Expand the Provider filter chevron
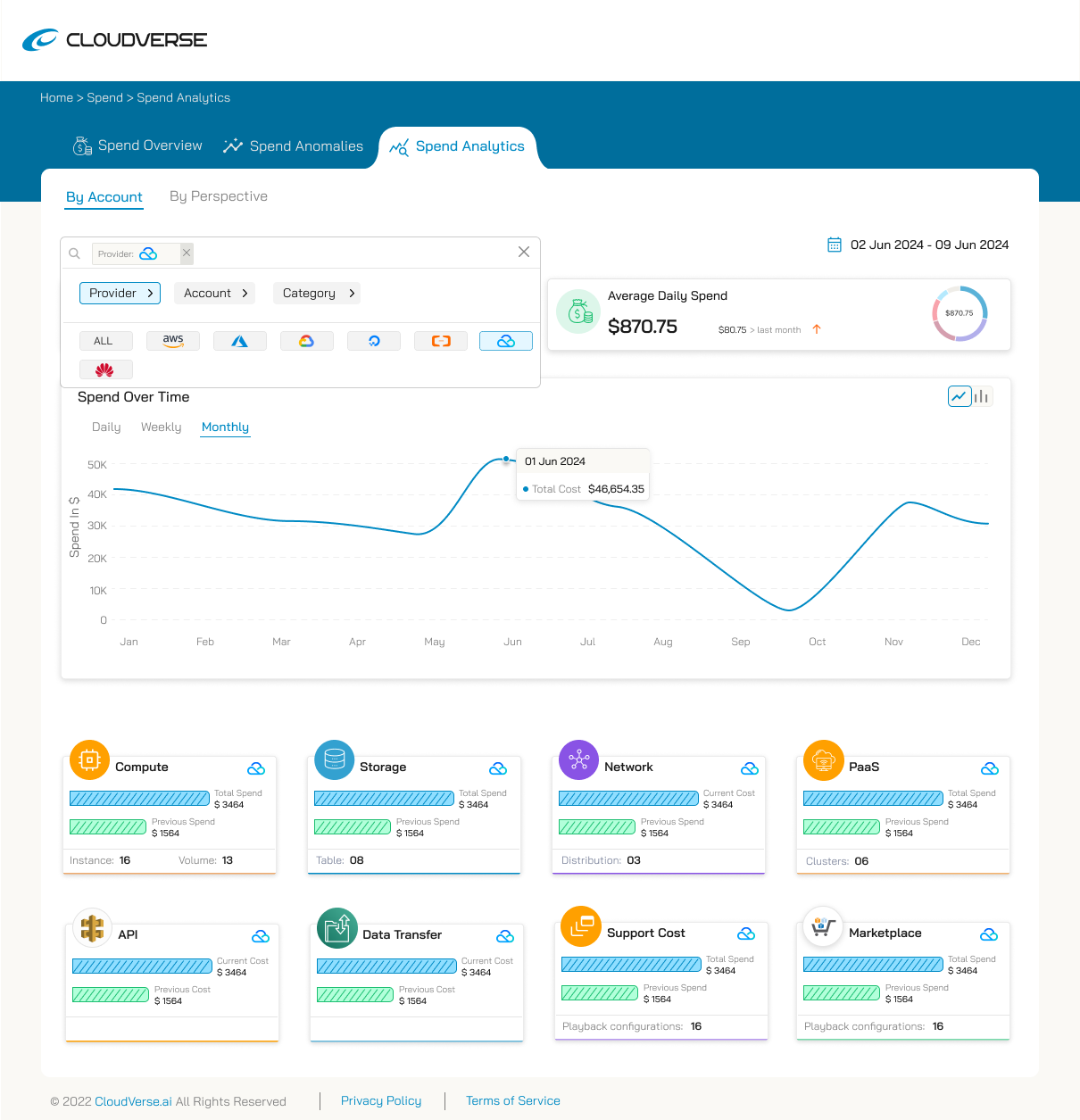The width and height of the screenshot is (1080, 1120). (x=149, y=293)
